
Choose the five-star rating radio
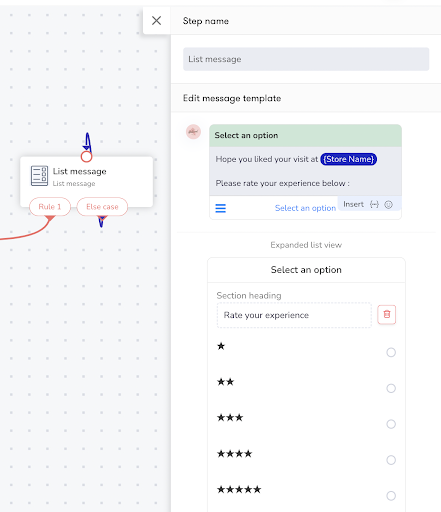391,496
